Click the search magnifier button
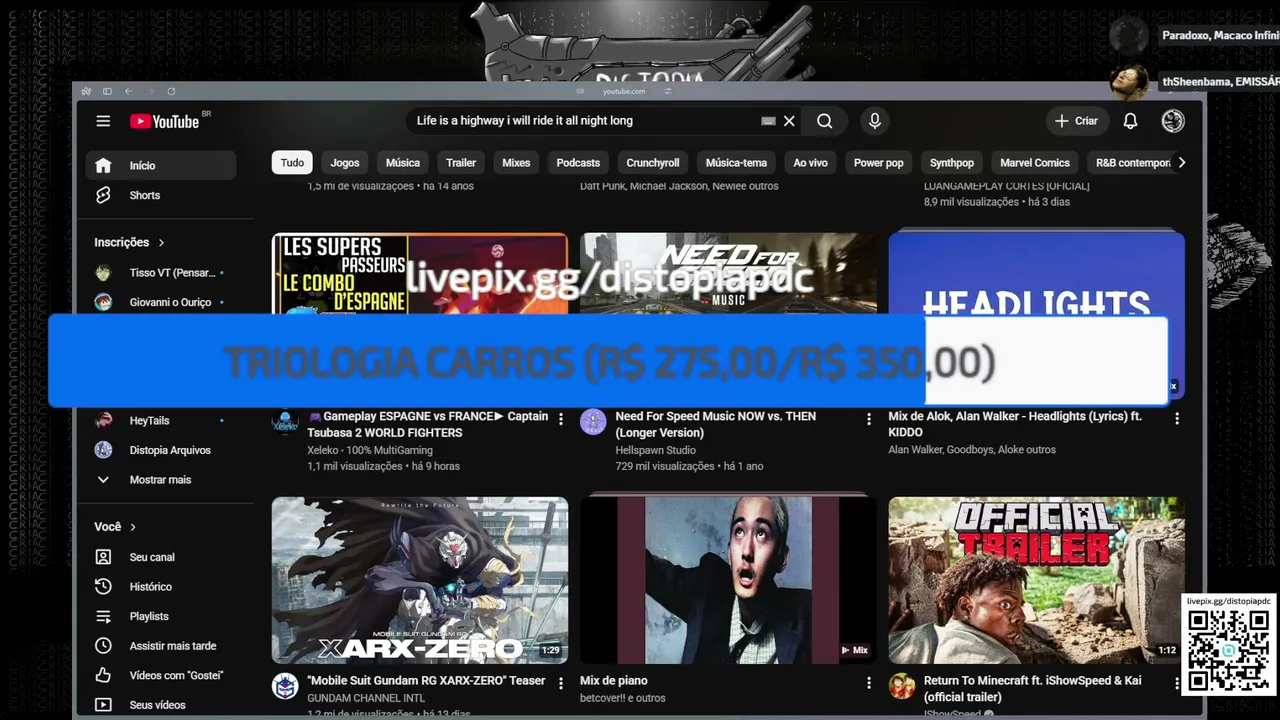This screenshot has width=1280, height=720. (824, 121)
